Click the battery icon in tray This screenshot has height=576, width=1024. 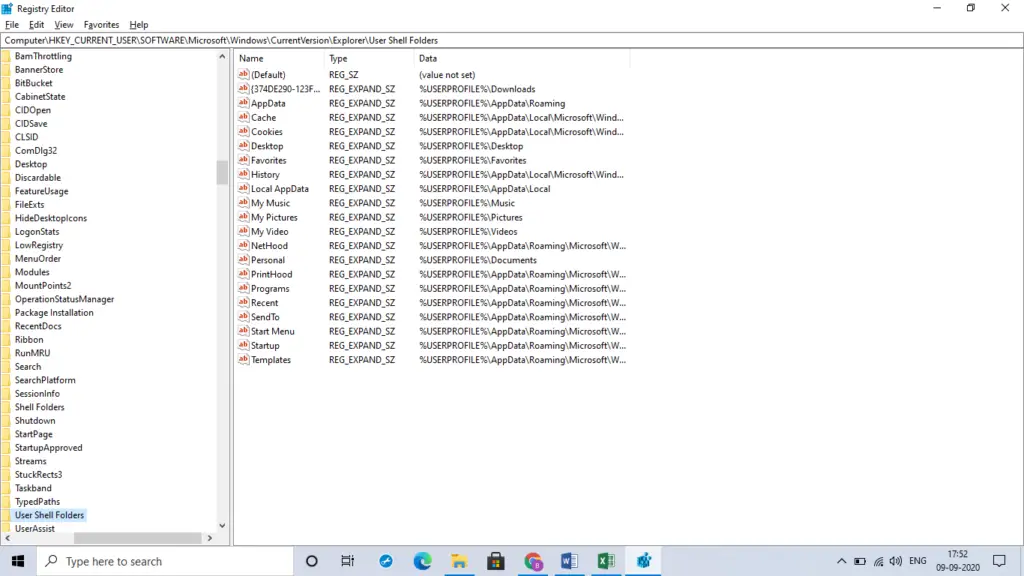pyautogui.click(x=859, y=562)
